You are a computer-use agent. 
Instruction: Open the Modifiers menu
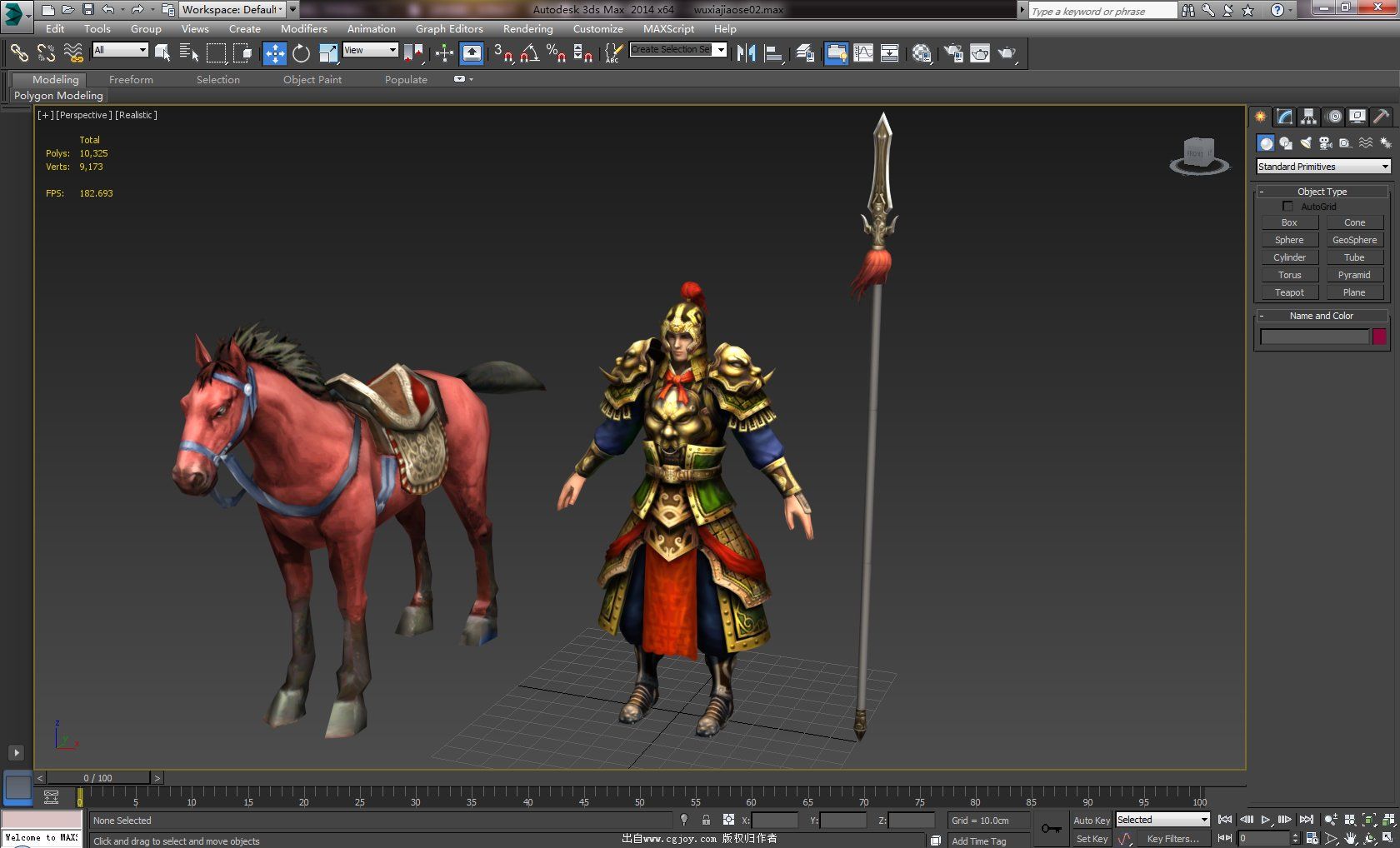(304, 28)
